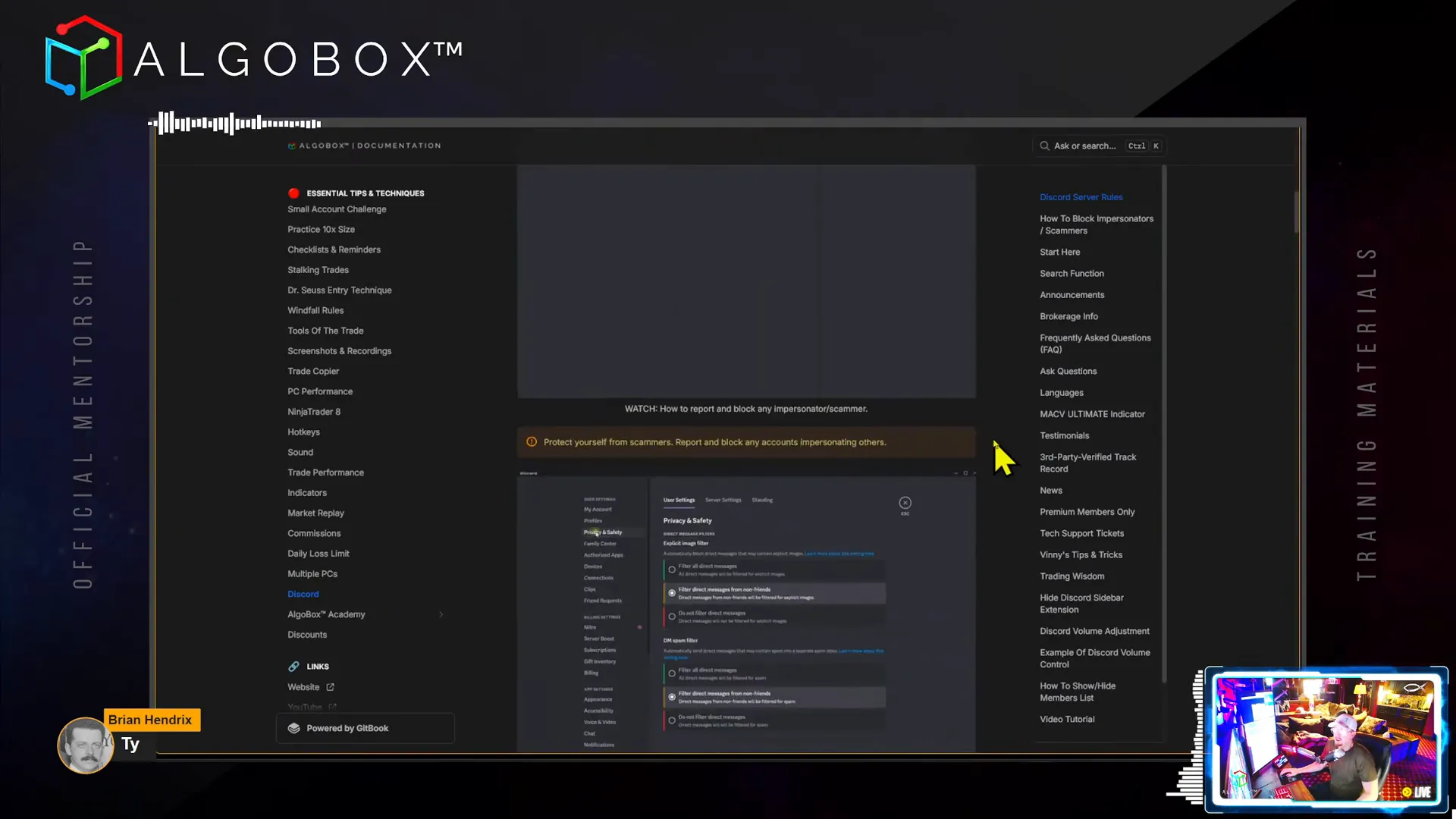Select Explicit image filter 'Do not filter' option
Image resolution: width=1456 pixels, height=819 pixels.
tap(774, 617)
